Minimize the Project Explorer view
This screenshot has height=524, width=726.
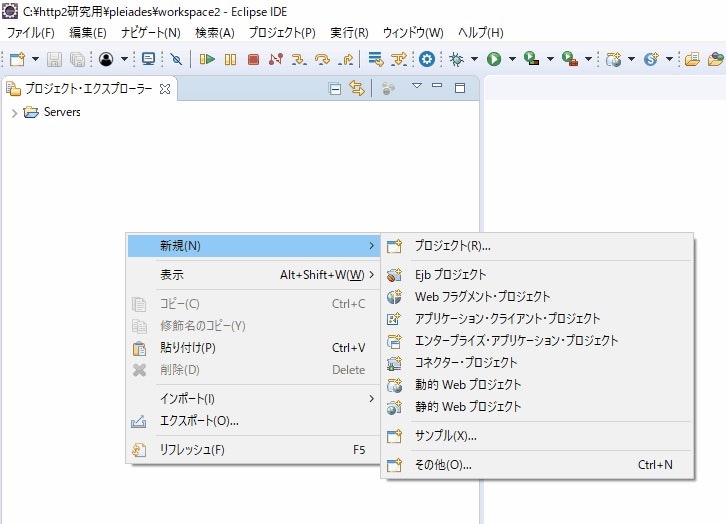437,86
